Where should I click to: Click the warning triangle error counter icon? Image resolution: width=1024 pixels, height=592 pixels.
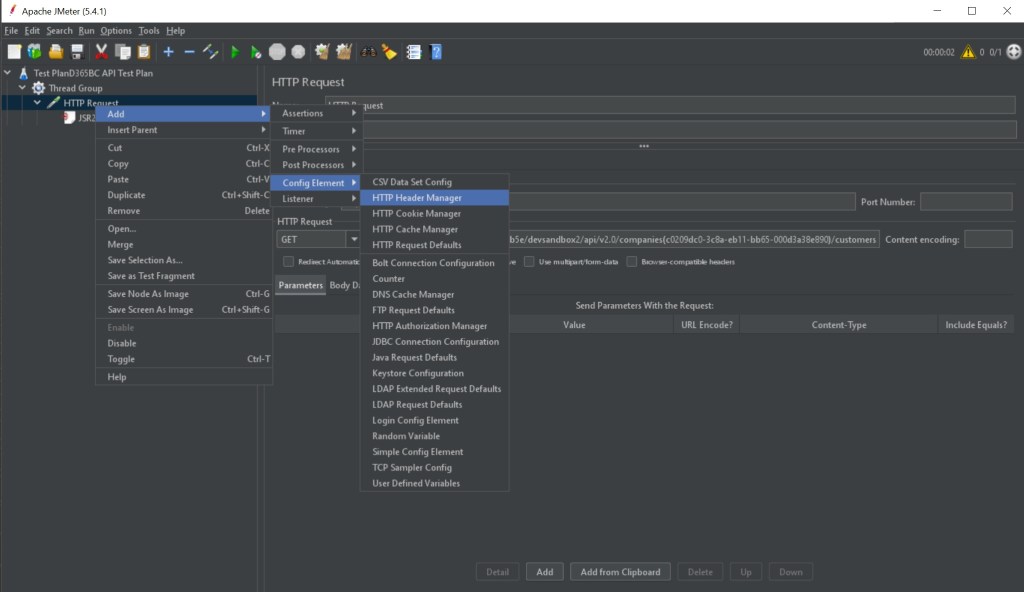(967, 52)
